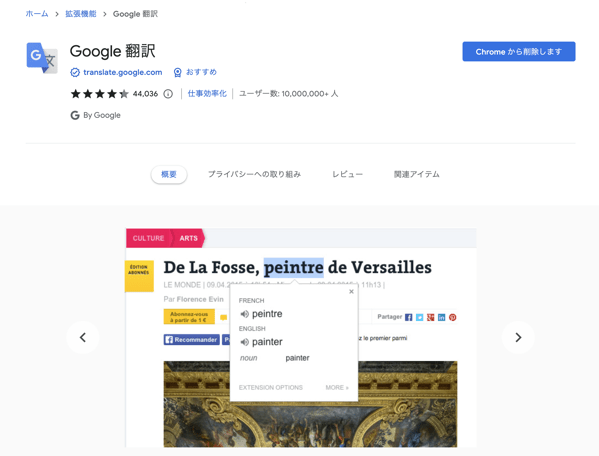This screenshot has width=599, height=456.
Task: Click the Google Translate extension logo icon
Action: (42, 58)
